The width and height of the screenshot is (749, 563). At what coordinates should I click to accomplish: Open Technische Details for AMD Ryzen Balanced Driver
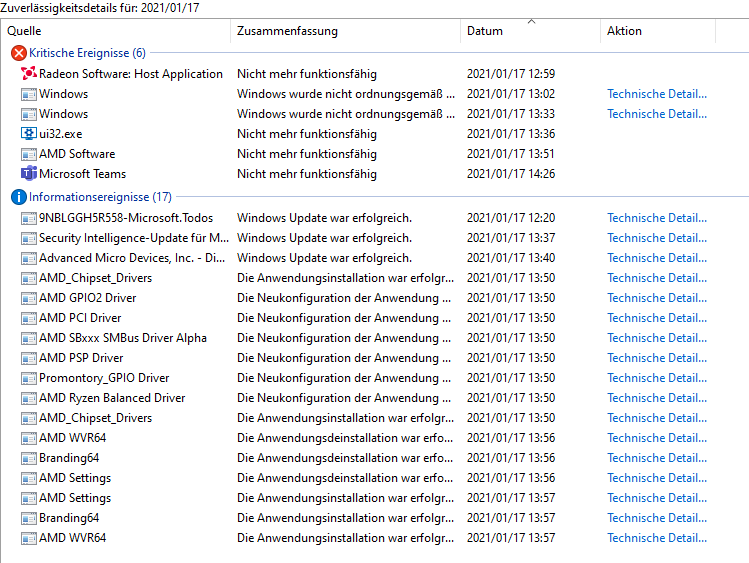pos(657,398)
